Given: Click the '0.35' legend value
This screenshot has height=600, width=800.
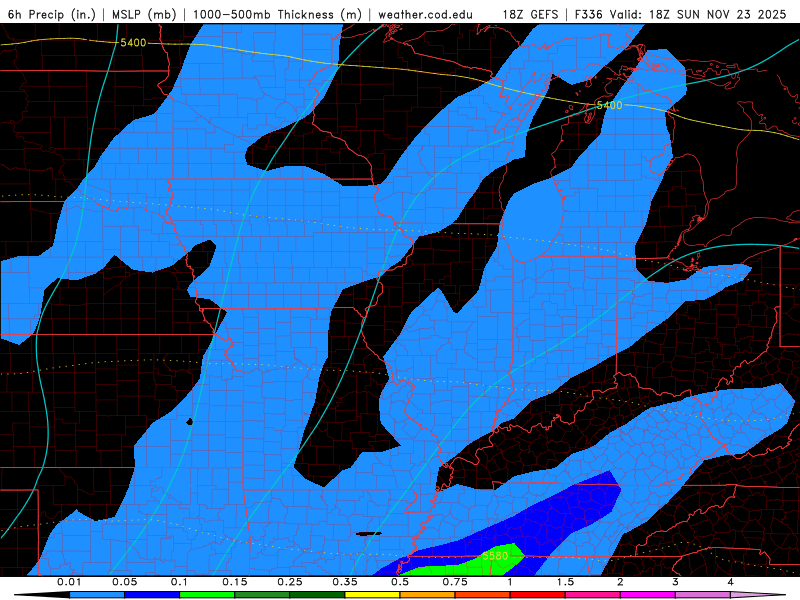Looking at the screenshot, I should [x=345, y=582].
